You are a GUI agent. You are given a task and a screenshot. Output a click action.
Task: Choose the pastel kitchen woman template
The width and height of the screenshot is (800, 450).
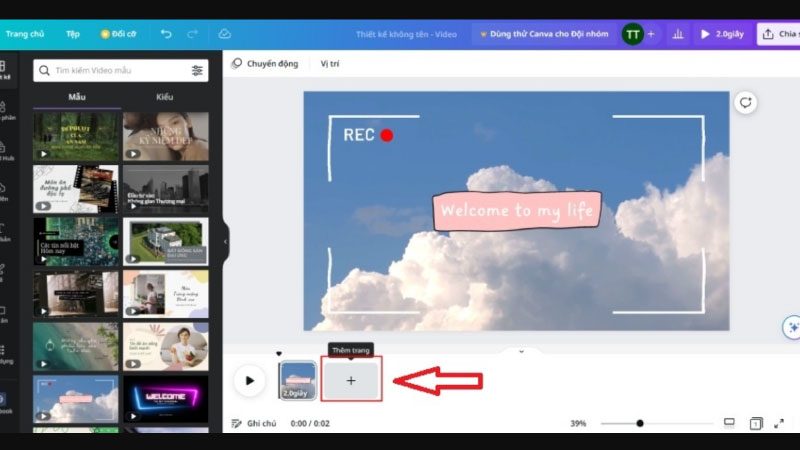(165, 294)
